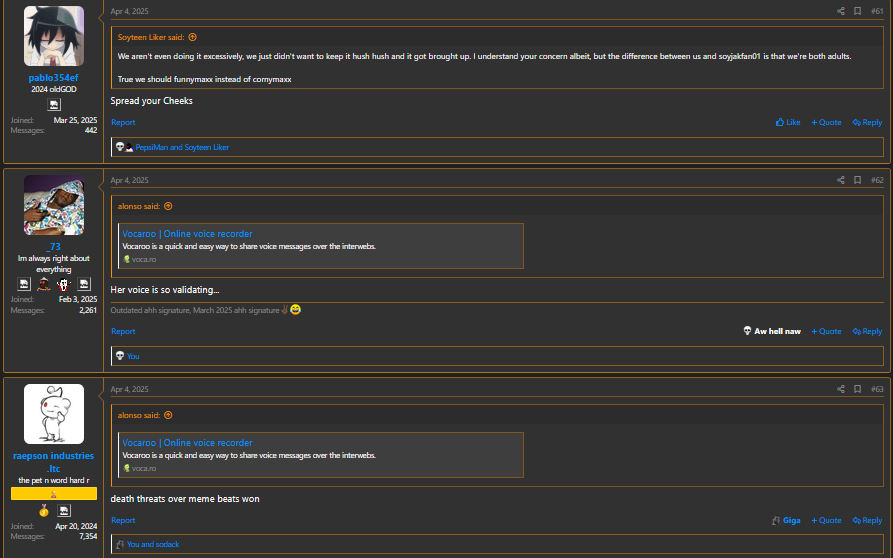
Task: Open 'alonso said:' header in post #63
Action: coord(139,415)
